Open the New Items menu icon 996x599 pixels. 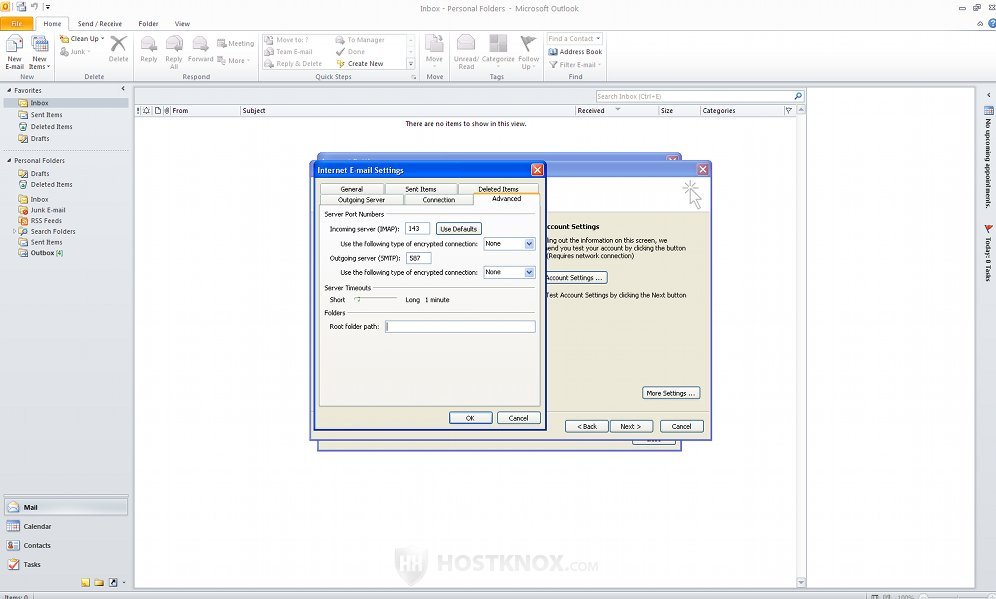(39, 44)
